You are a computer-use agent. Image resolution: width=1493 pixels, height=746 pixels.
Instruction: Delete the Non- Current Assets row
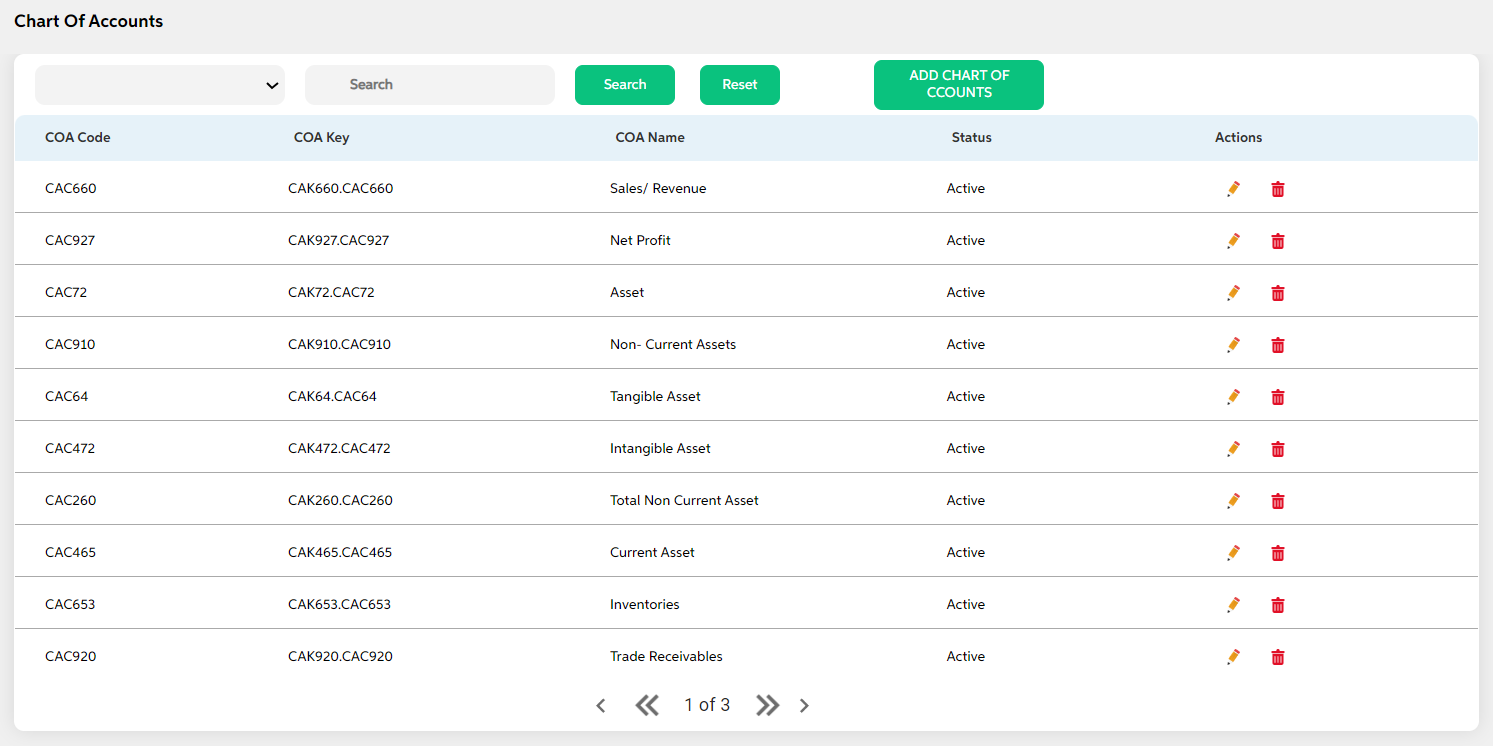tap(1277, 345)
